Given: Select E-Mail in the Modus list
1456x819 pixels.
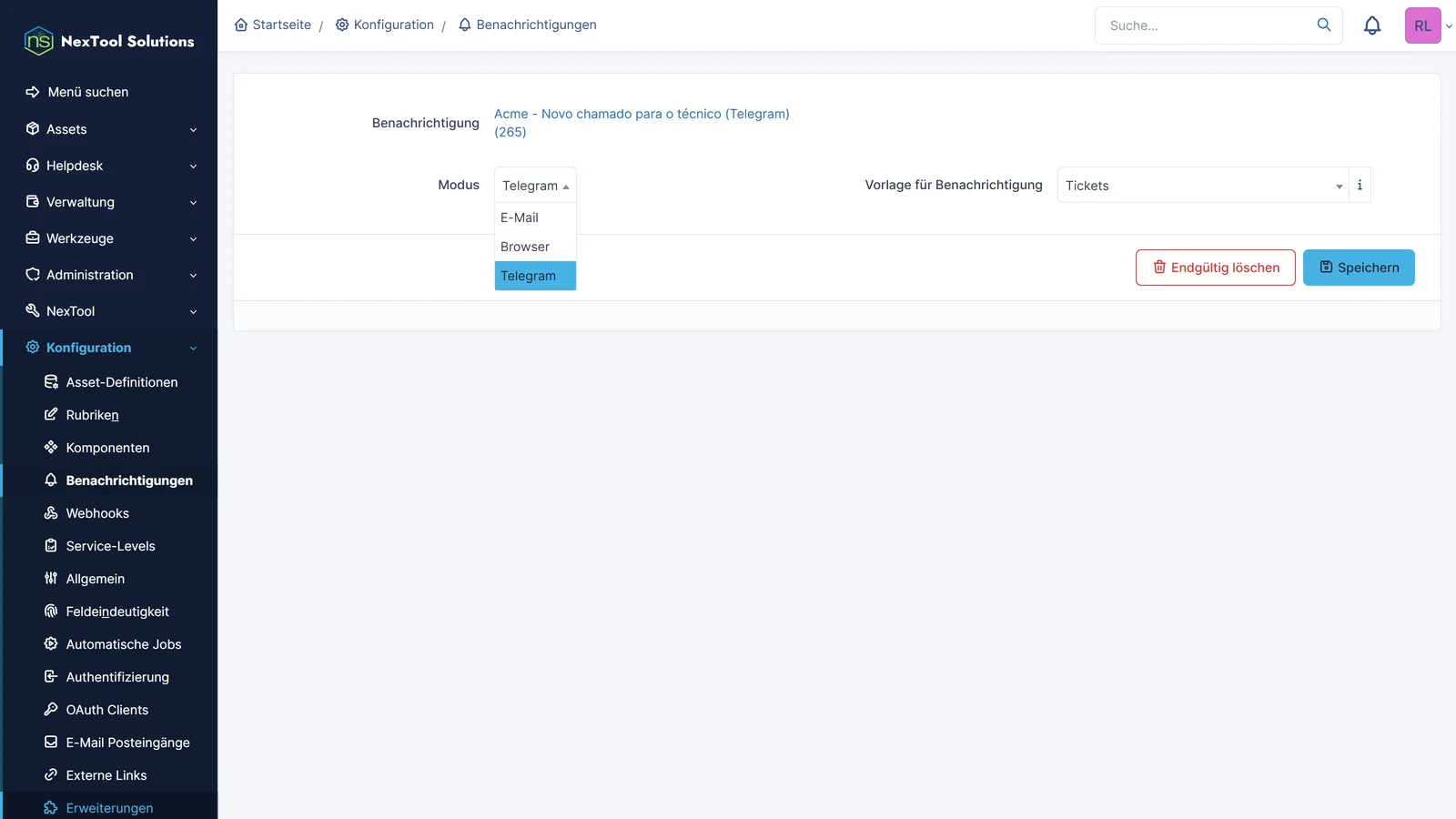Looking at the screenshot, I should pyautogui.click(x=535, y=217).
